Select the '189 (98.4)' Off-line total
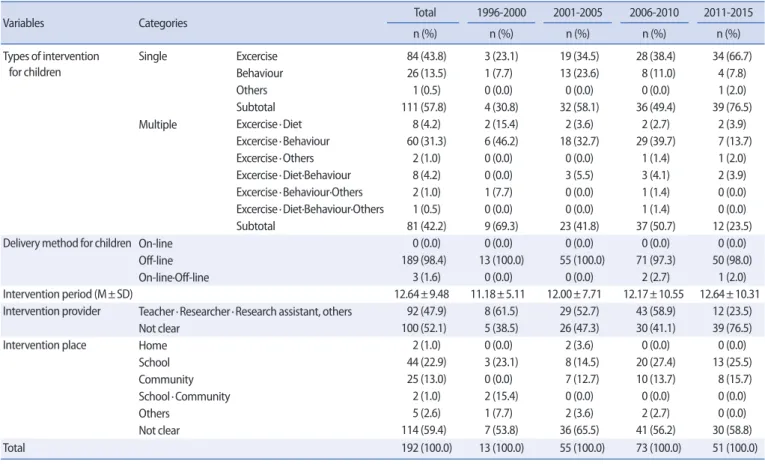The width and height of the screenshot is (765, 464). pyautogui.click(x=423, y=260)
